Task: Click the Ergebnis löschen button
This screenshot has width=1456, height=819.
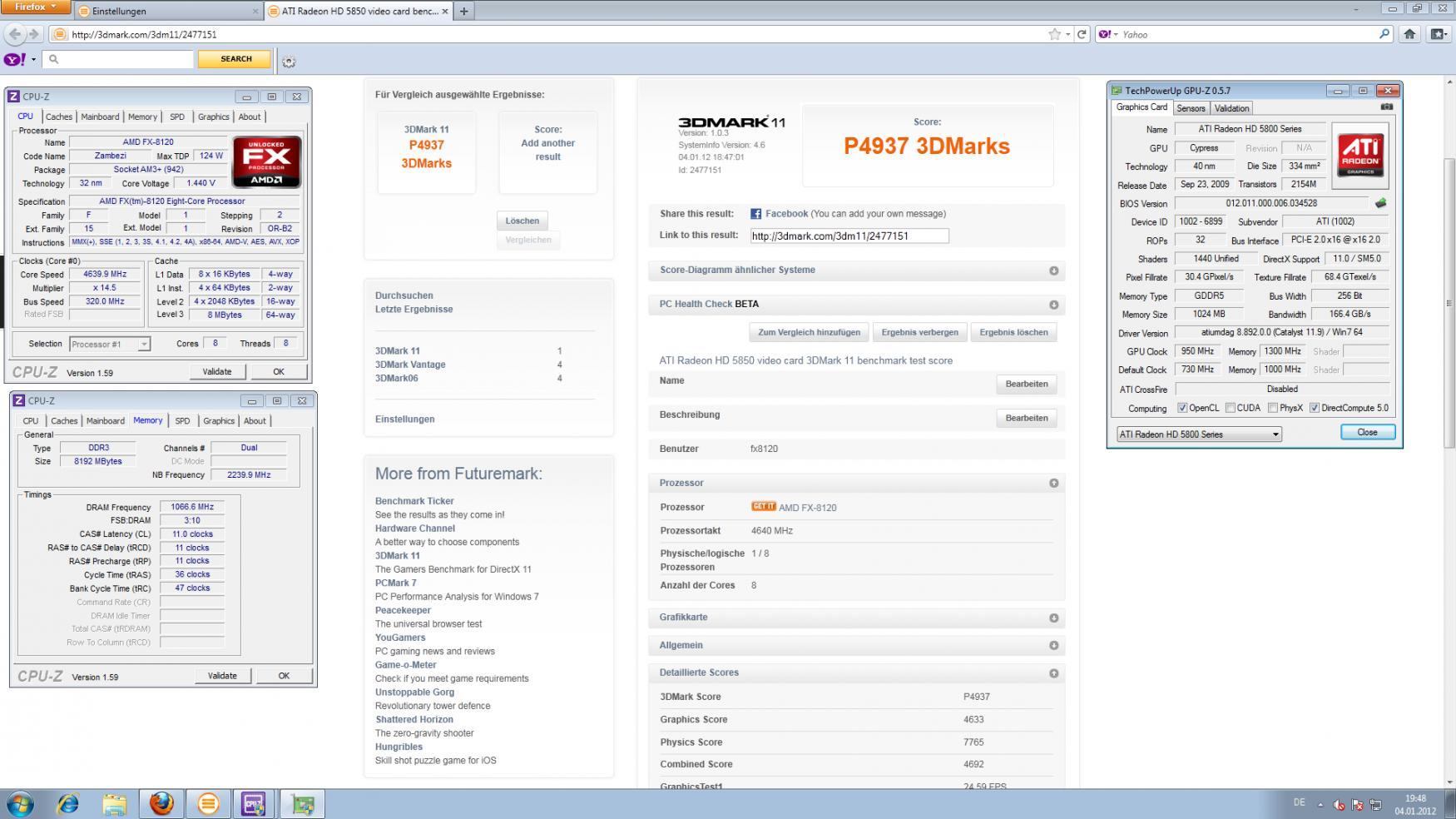Action: pos(1013,332)
